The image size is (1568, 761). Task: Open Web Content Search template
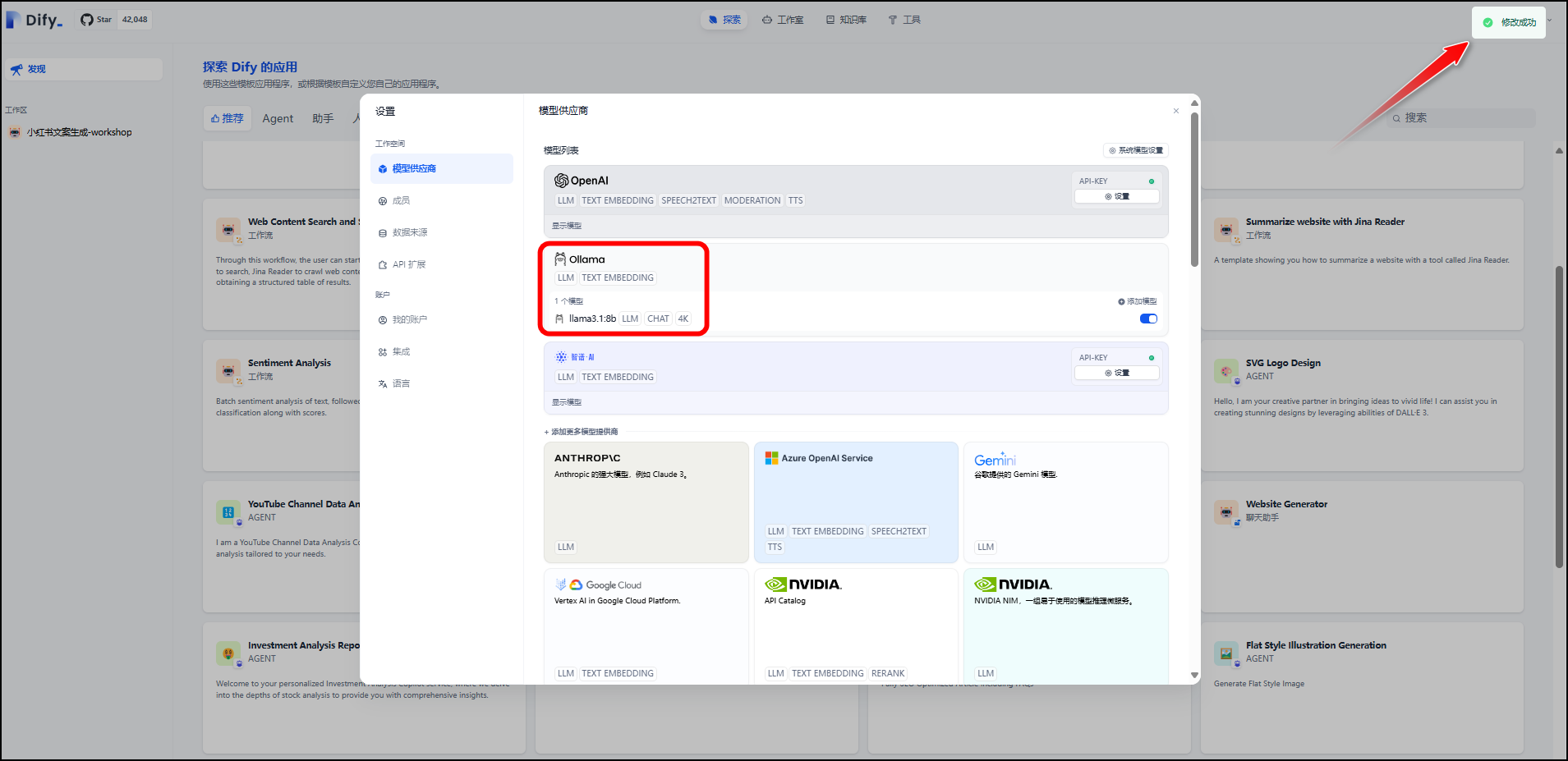click(x=282, y=264)
